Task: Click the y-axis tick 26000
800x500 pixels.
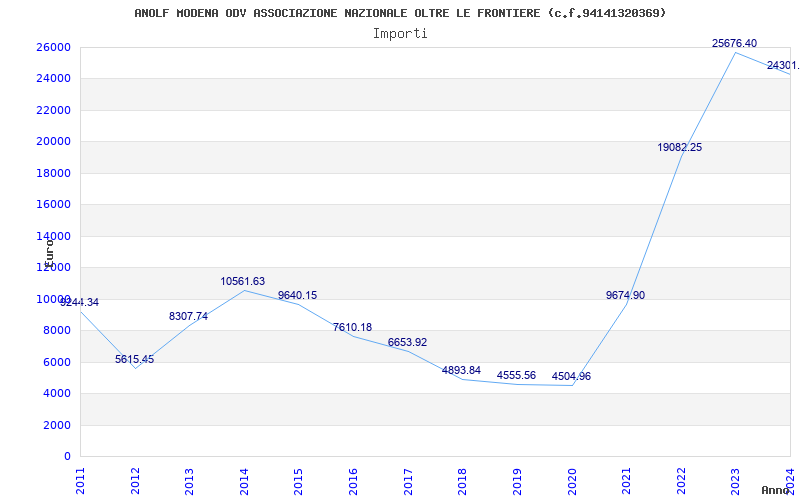Action: (53, 47)
